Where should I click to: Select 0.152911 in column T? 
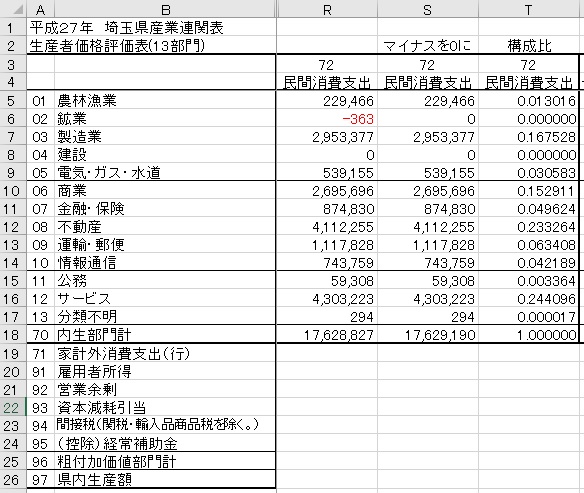529,191
